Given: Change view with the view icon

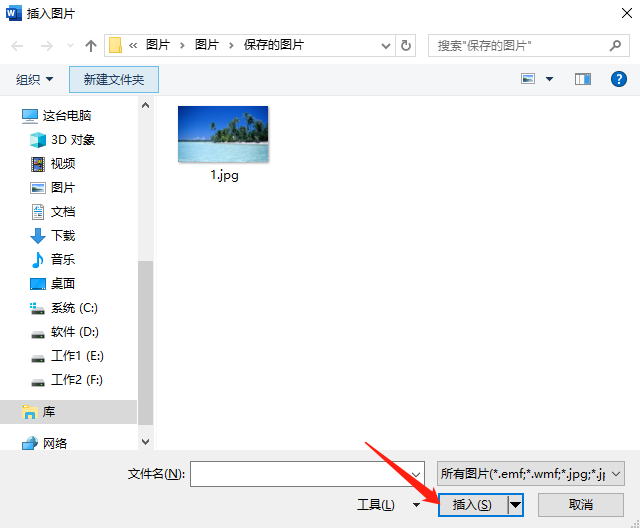Looking at the screenshot, I should (x=528, y=79).
